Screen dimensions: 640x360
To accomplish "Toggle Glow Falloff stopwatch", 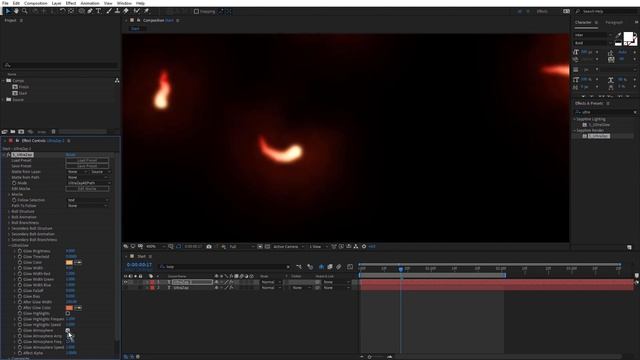I will (20, 291).
